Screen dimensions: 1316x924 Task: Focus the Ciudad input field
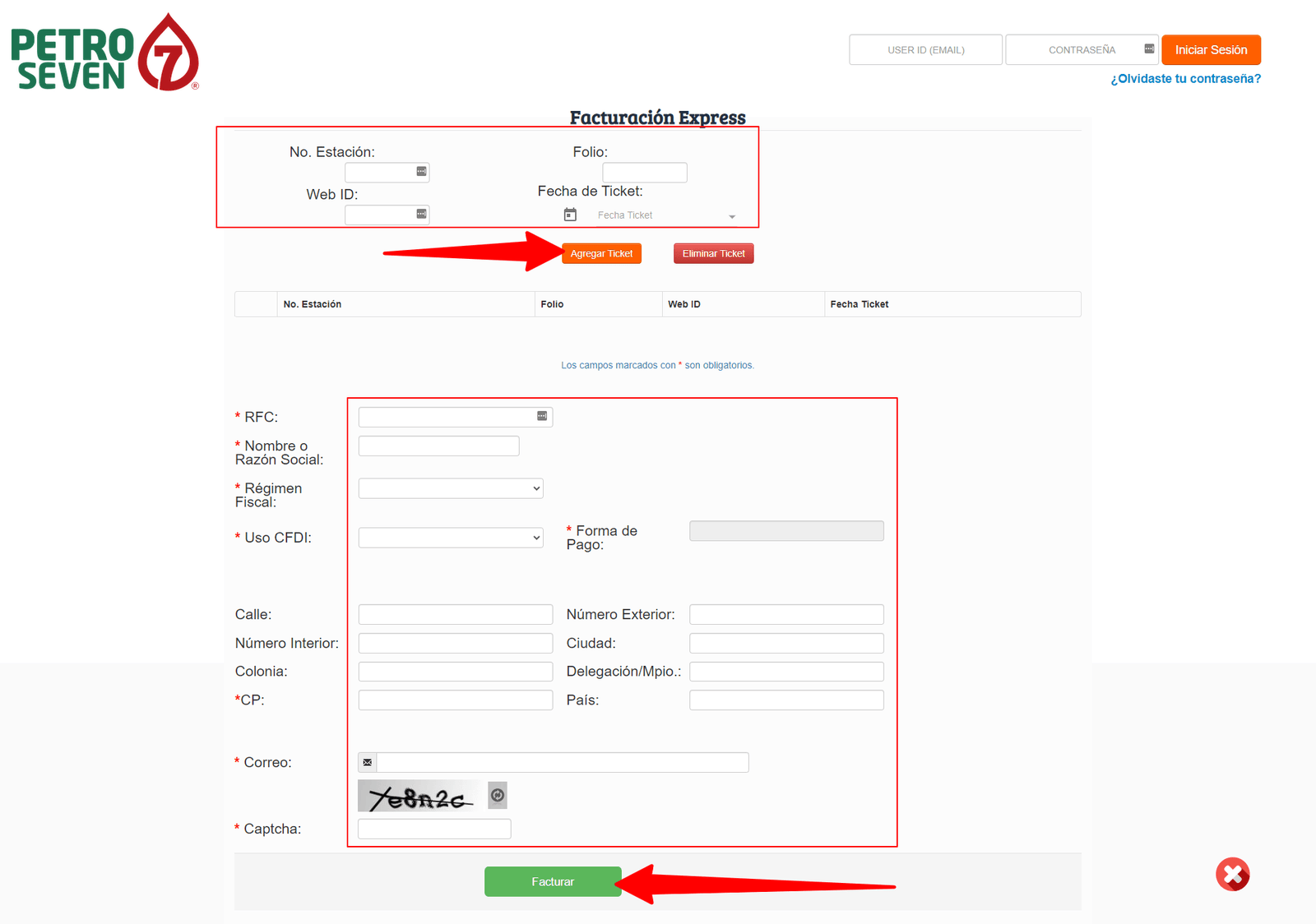pos(786,643)
